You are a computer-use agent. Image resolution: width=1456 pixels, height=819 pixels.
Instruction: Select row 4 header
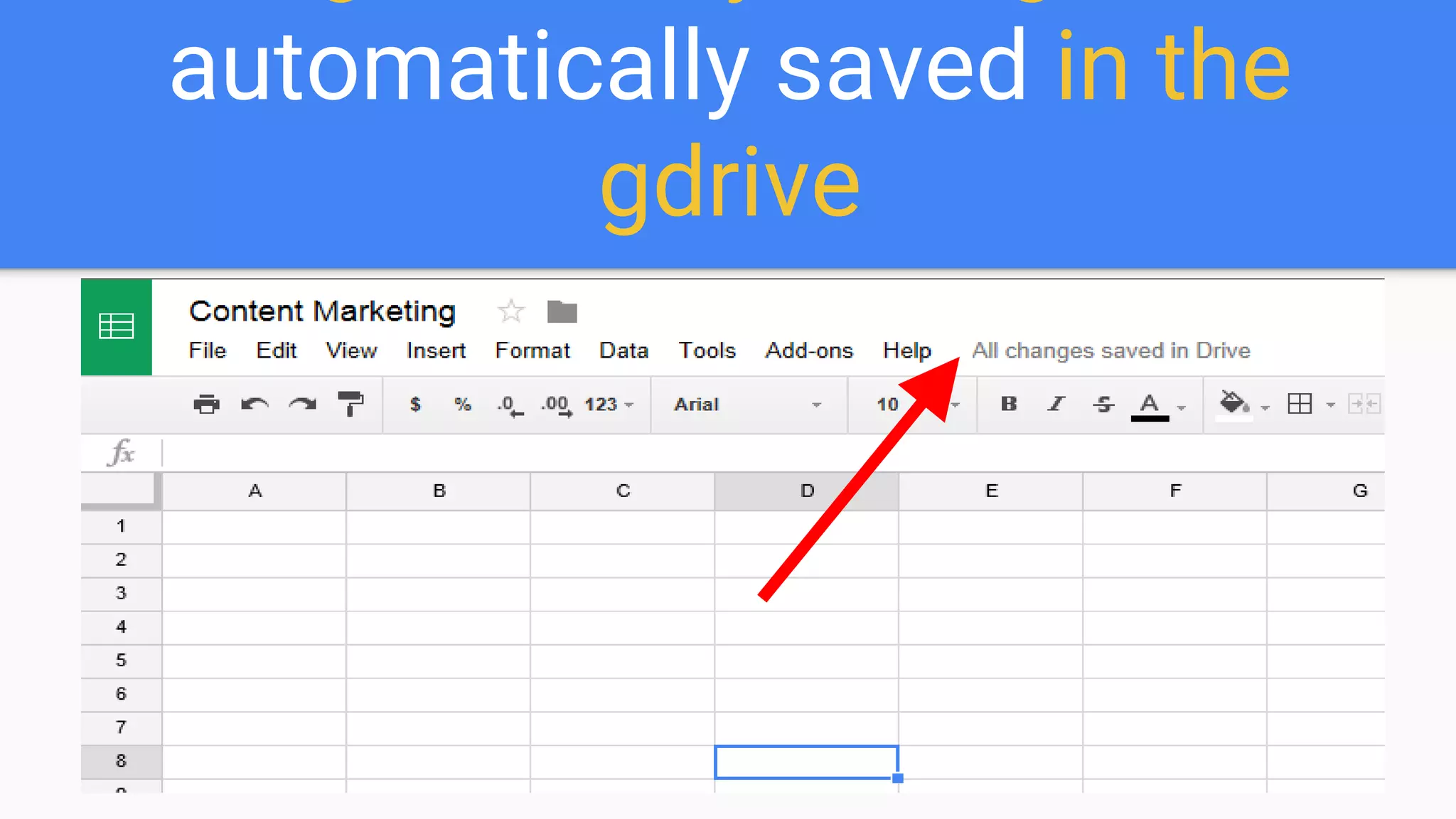(122, 627)
